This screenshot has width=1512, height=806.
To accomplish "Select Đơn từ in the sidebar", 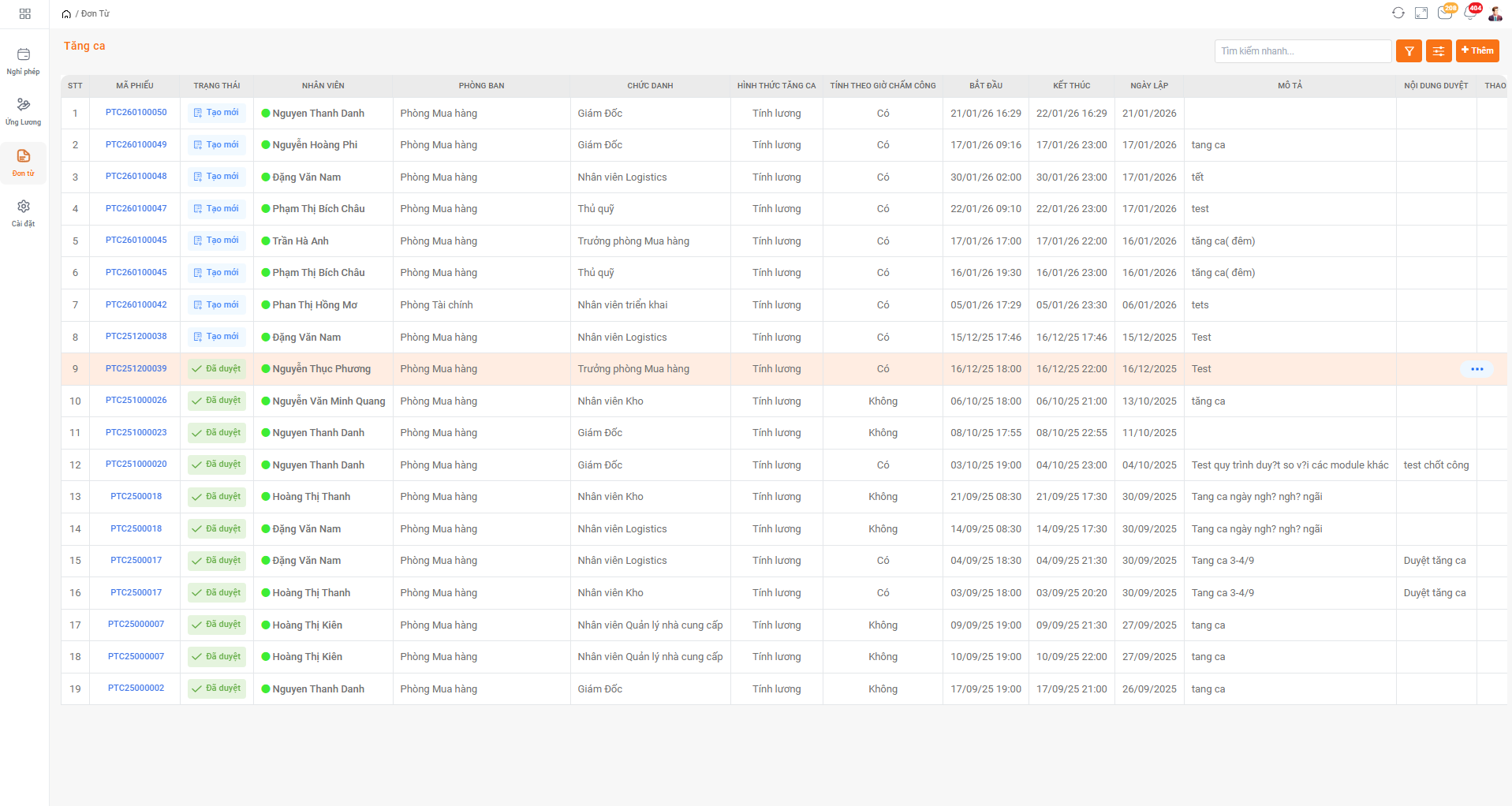I will [24, 162].
